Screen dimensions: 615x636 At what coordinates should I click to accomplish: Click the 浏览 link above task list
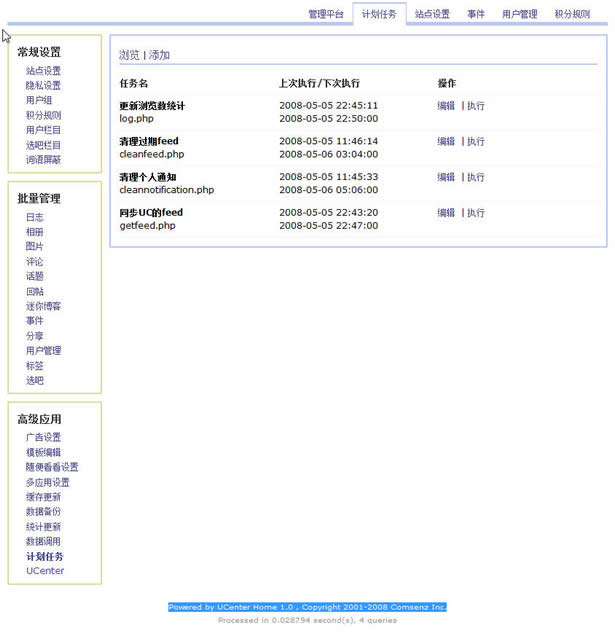click(129, 55)
